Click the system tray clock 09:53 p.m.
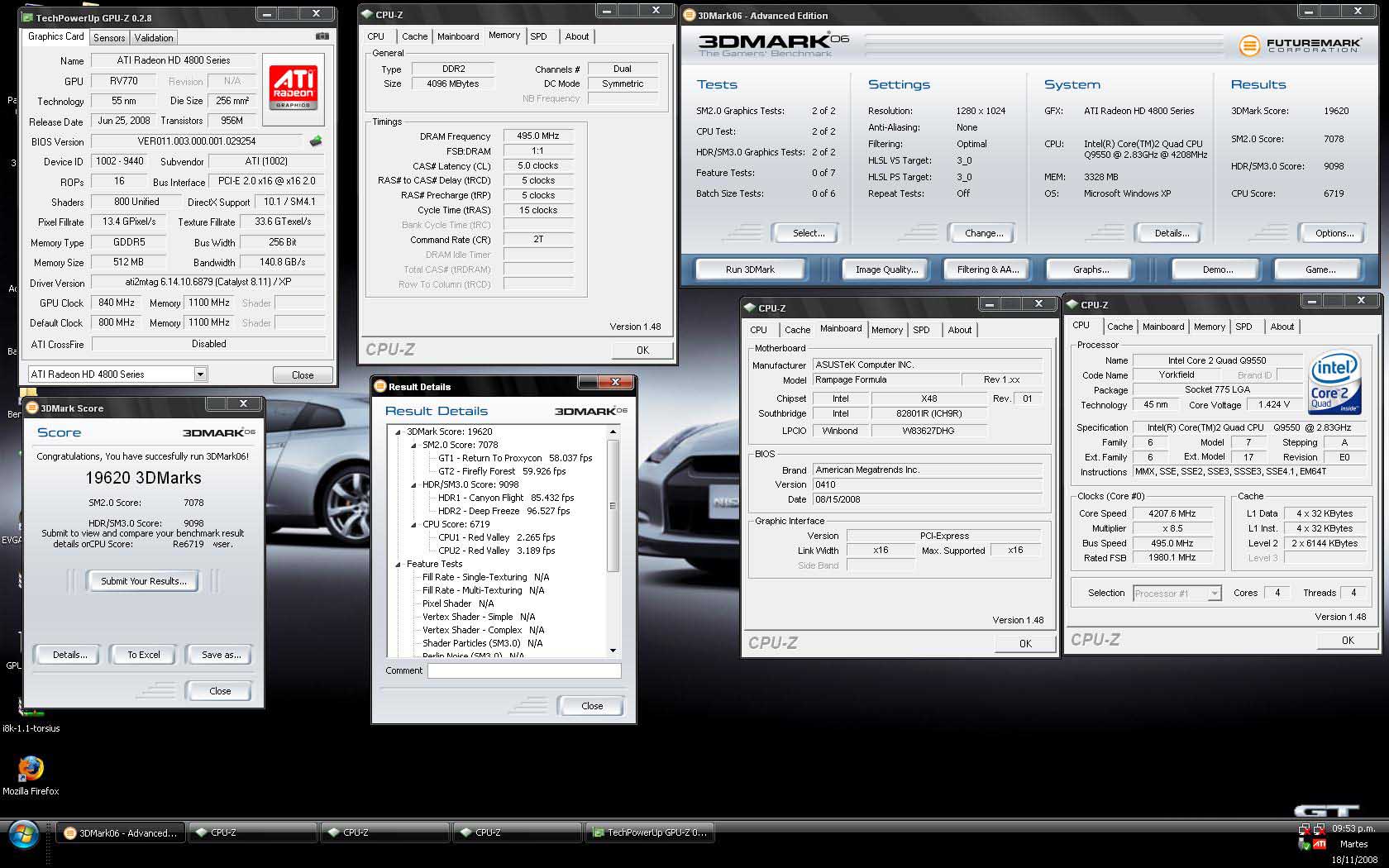The height and width of the screenshot is (868, 1389). tap(1353, 828)
